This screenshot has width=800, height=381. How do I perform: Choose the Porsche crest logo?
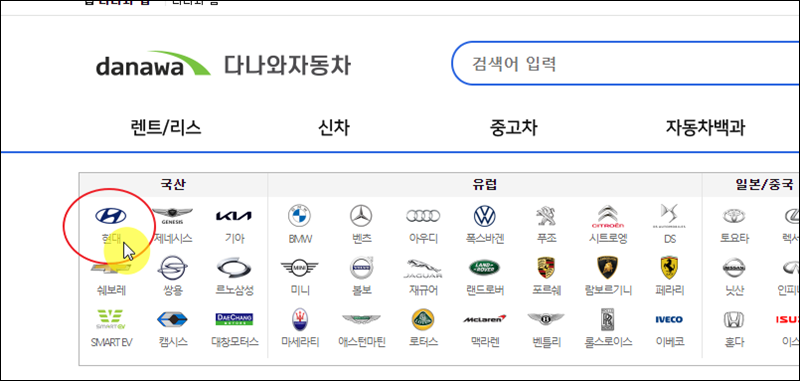546,268
